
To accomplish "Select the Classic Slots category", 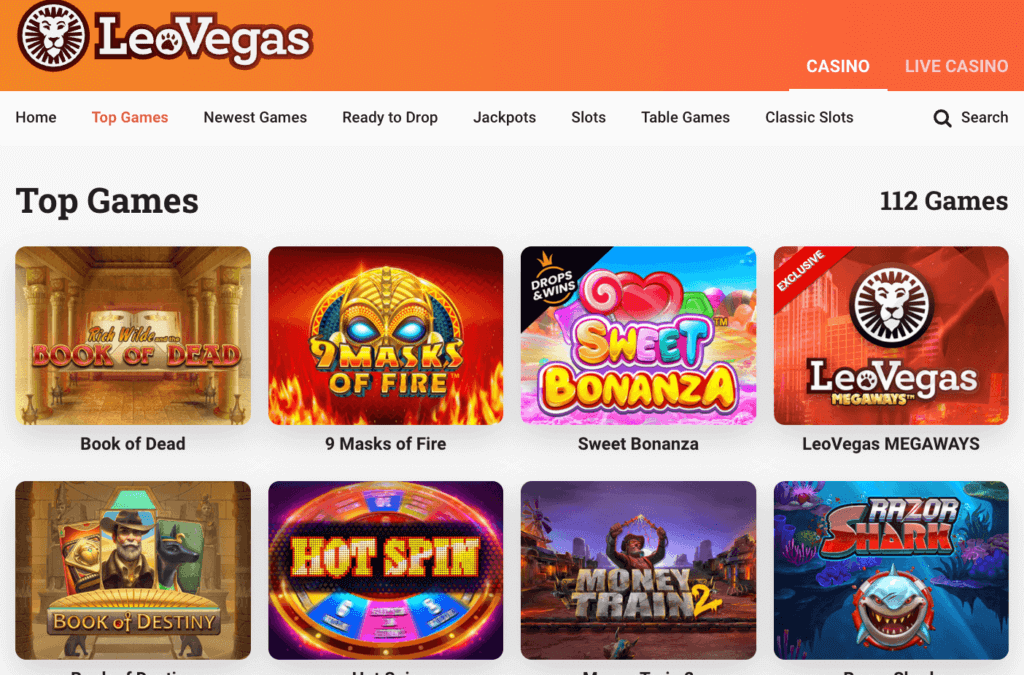I will pyautogui.click(x=809, y=118).
